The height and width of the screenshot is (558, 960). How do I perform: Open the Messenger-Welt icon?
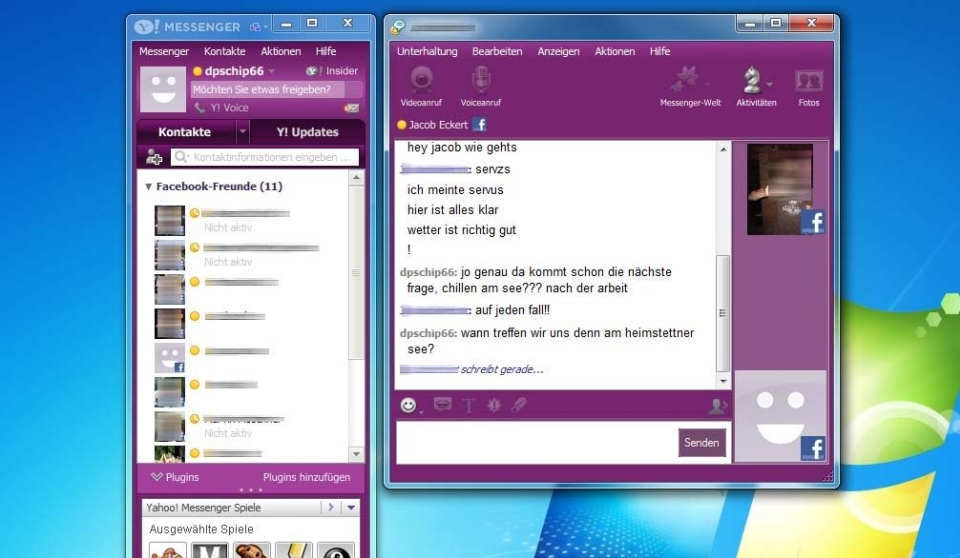click(689, 80)
